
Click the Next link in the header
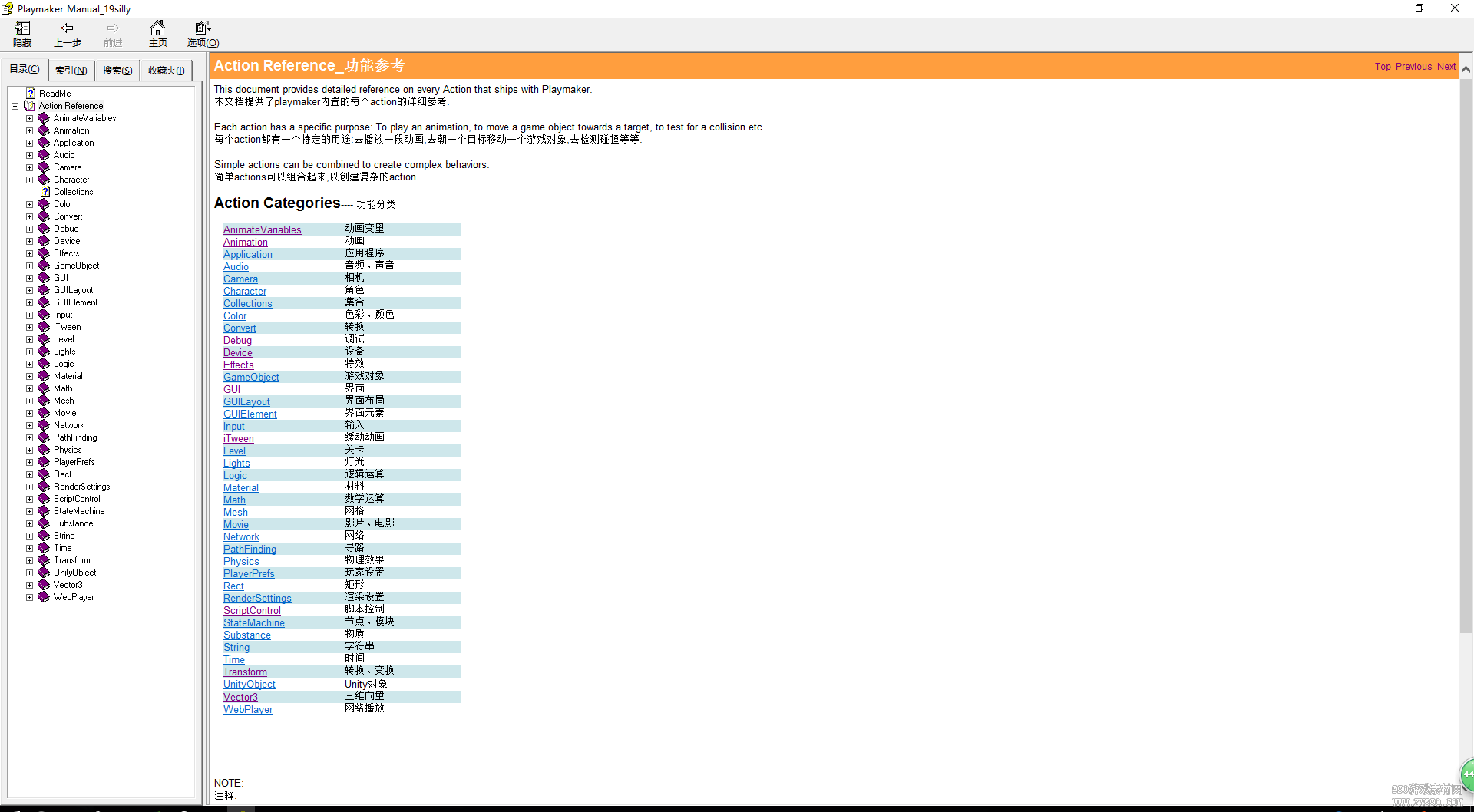pos(1446,67)
